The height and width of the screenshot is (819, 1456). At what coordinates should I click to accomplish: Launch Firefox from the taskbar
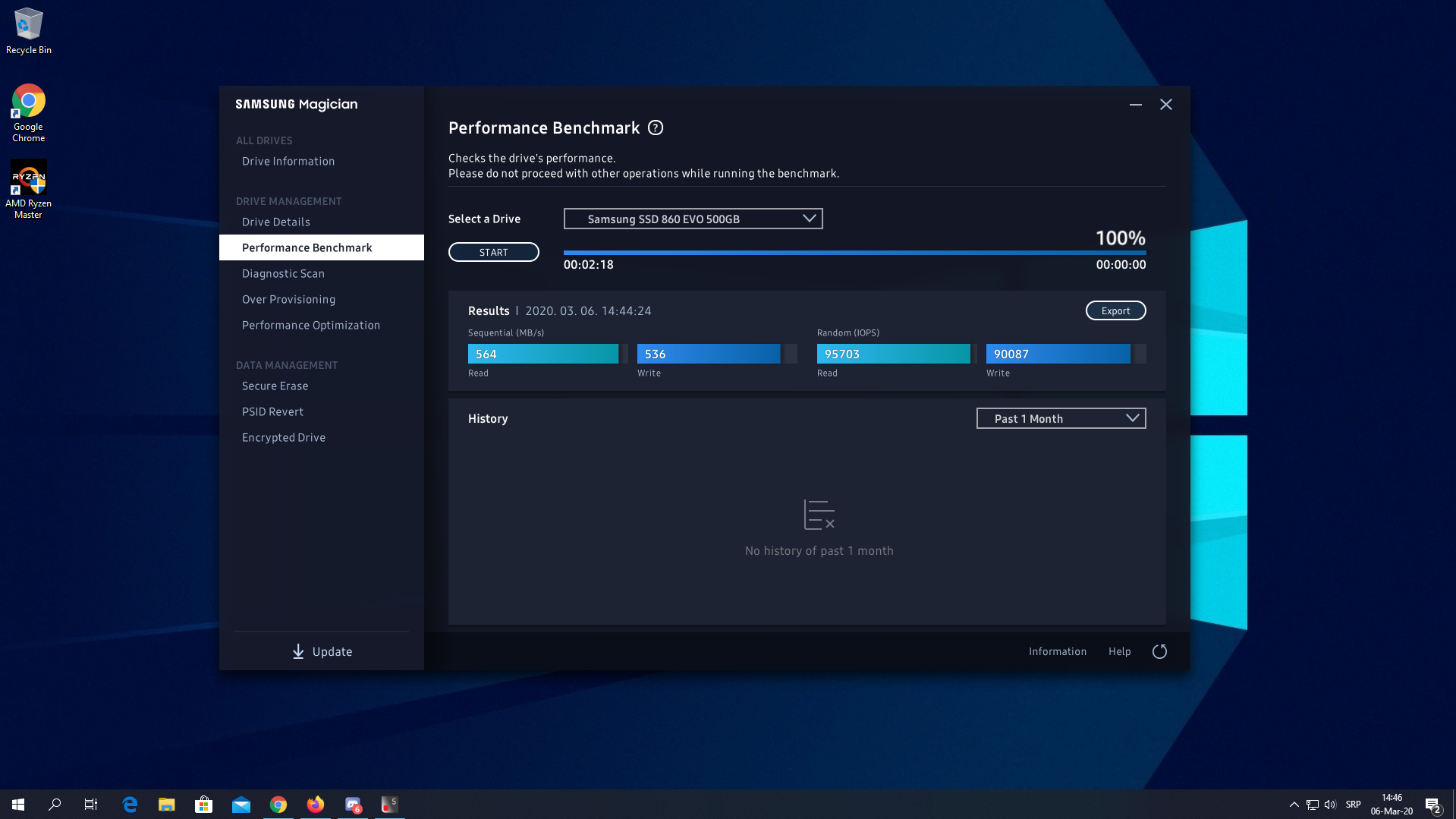click(316, 805)
